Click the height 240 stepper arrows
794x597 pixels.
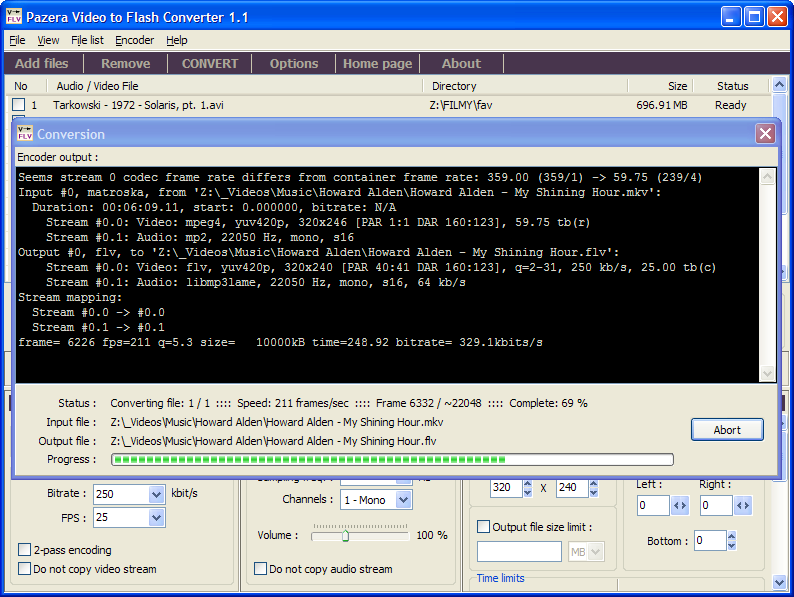pyautogui.click(x=593, y=488)
